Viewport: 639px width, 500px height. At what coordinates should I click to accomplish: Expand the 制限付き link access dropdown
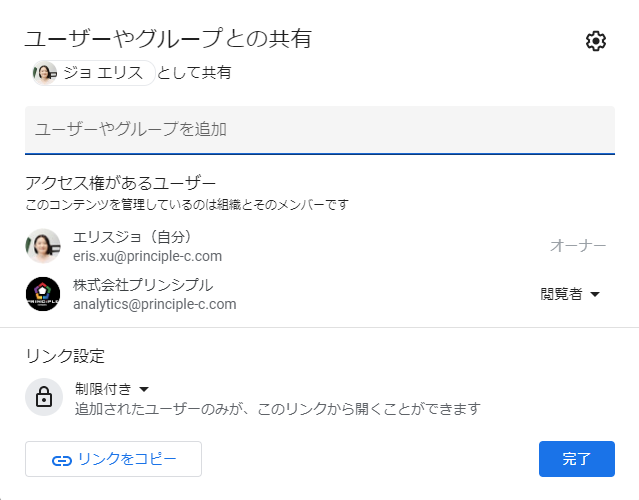click(x=111, y=388)
